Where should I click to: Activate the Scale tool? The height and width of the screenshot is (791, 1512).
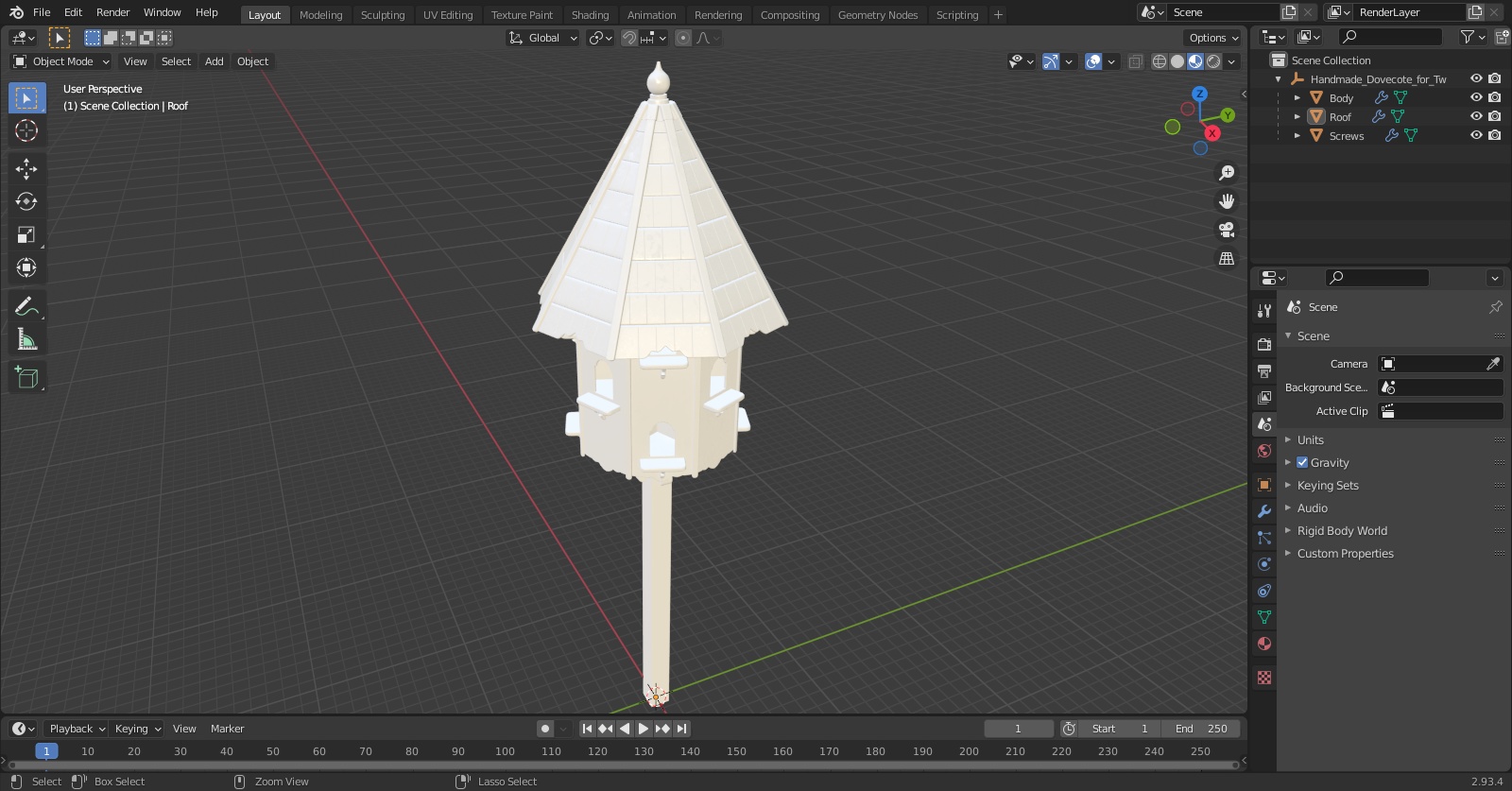tap(26, 234)
